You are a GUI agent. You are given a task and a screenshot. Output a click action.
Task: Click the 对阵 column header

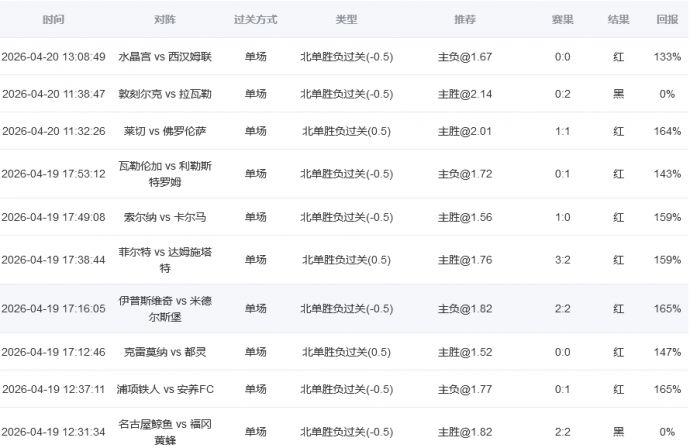[165, 20]
